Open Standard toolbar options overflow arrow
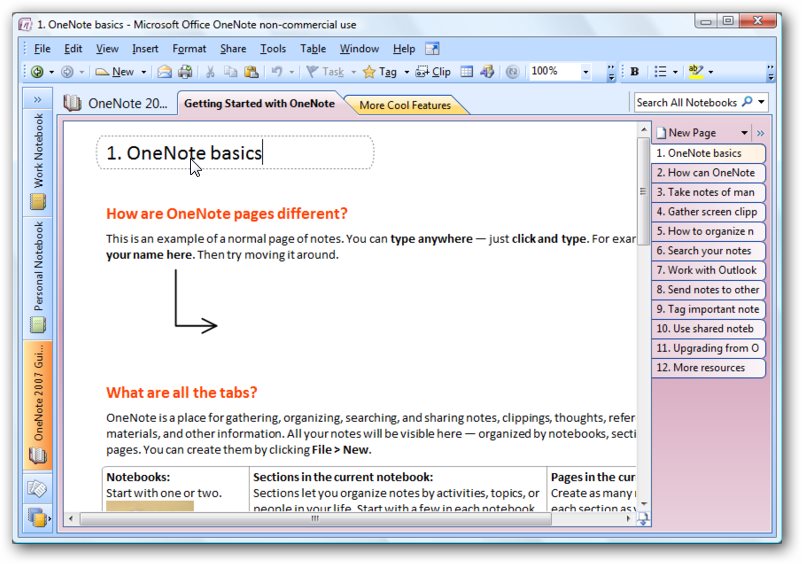 coord(611,72)
